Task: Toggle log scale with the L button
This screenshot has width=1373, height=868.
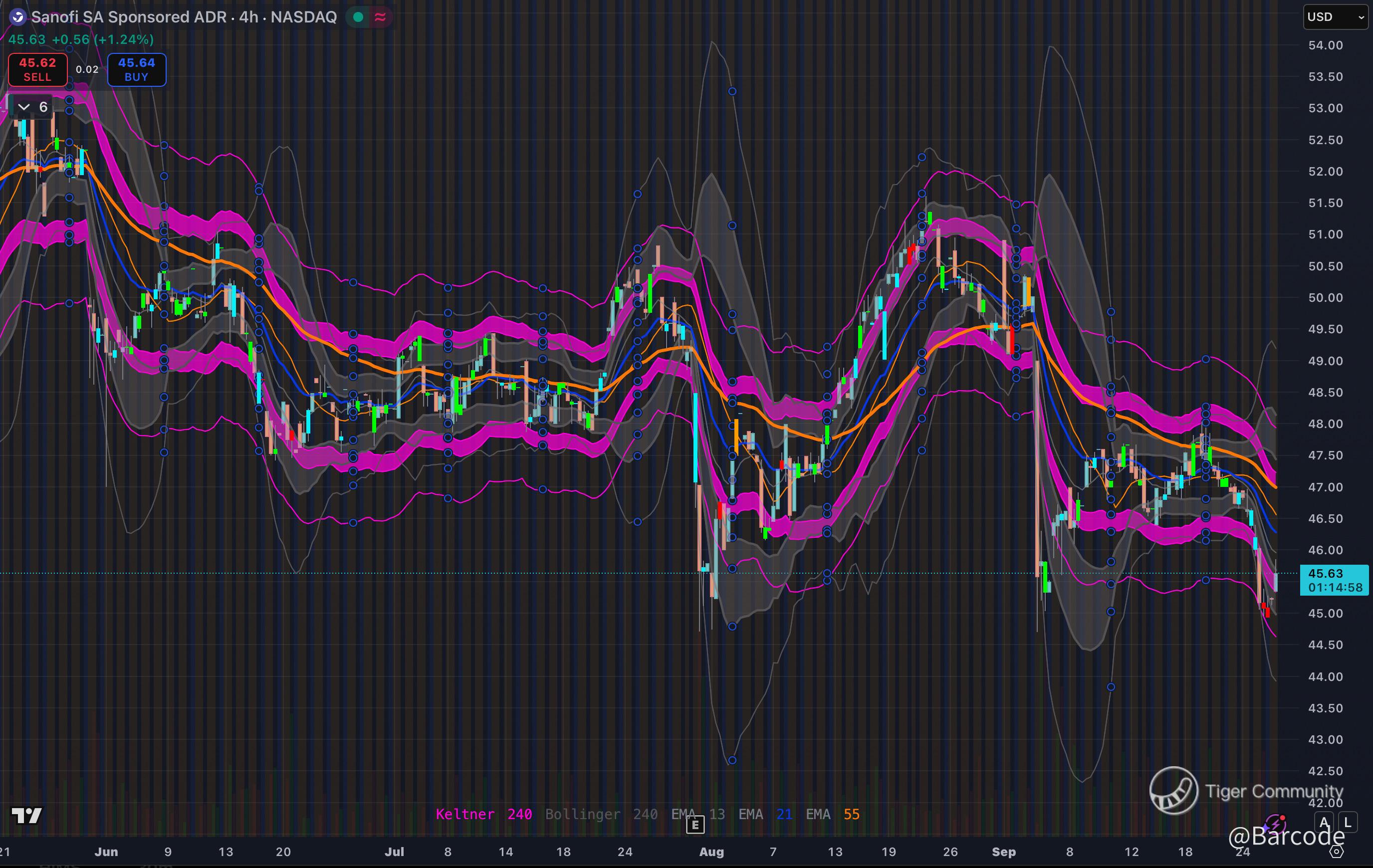Action: pyautogui.click(x=1348, y=823)
